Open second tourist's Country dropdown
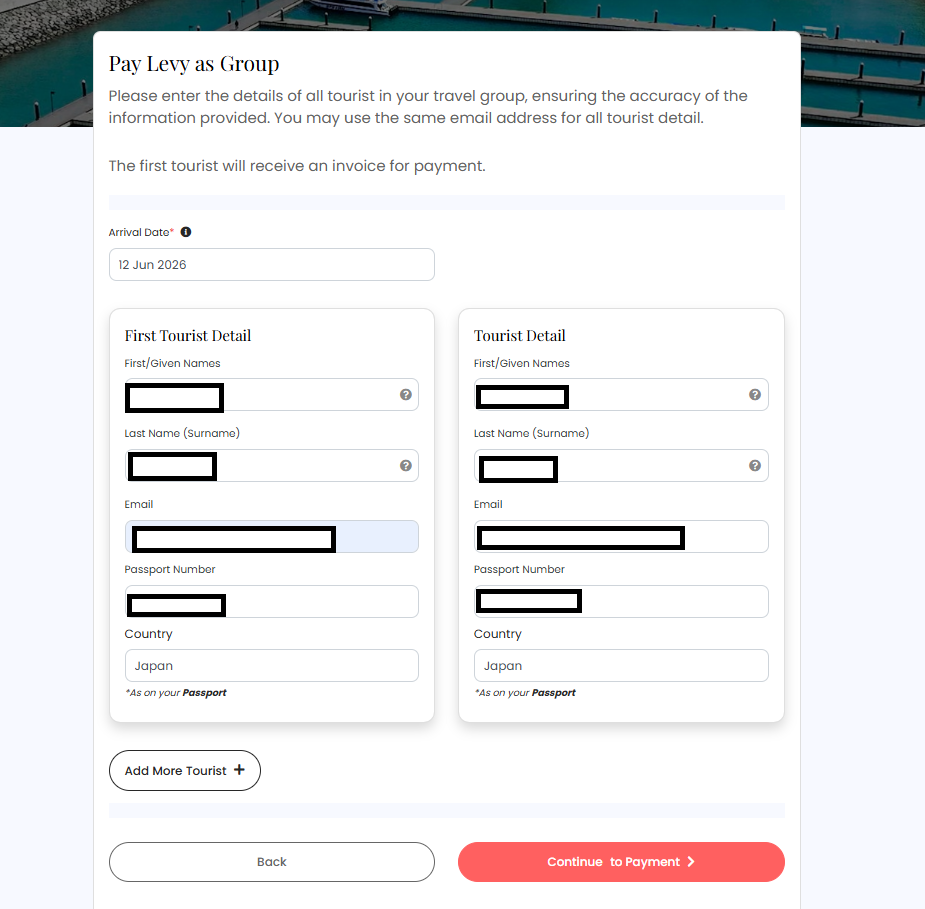The image size is (925, 909). [x=621, y=665]
